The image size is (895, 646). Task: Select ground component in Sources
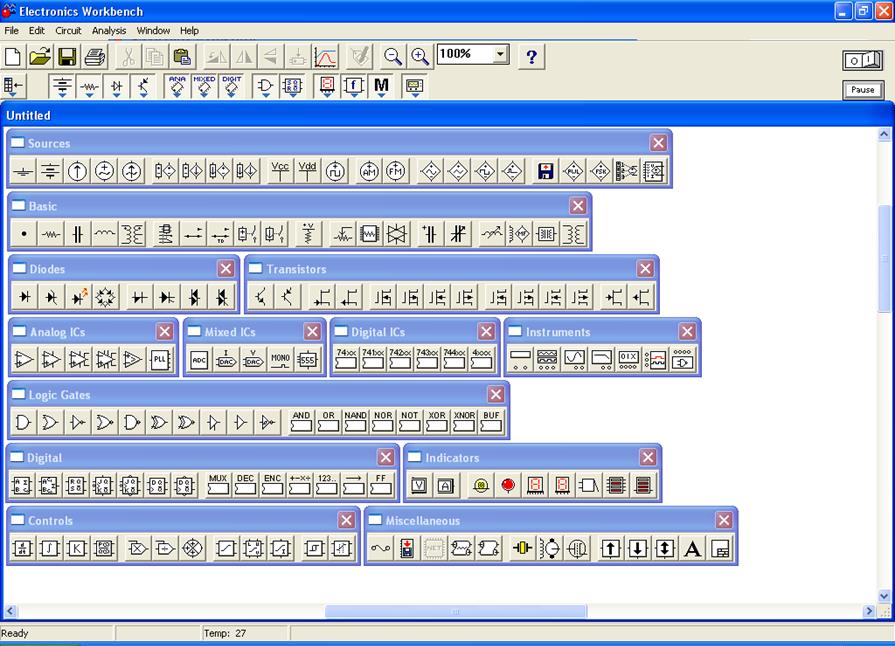click(23, 171)
